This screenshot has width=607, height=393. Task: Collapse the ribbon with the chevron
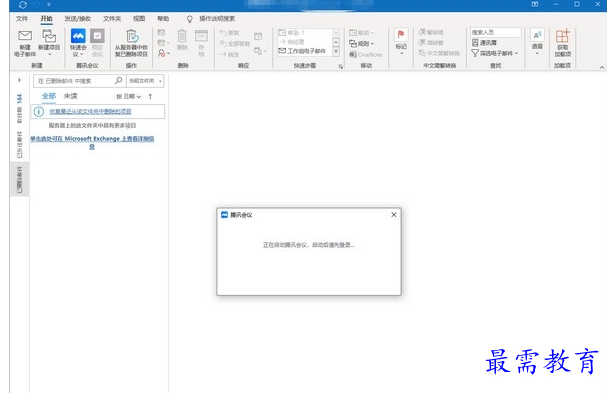[602, 67]
